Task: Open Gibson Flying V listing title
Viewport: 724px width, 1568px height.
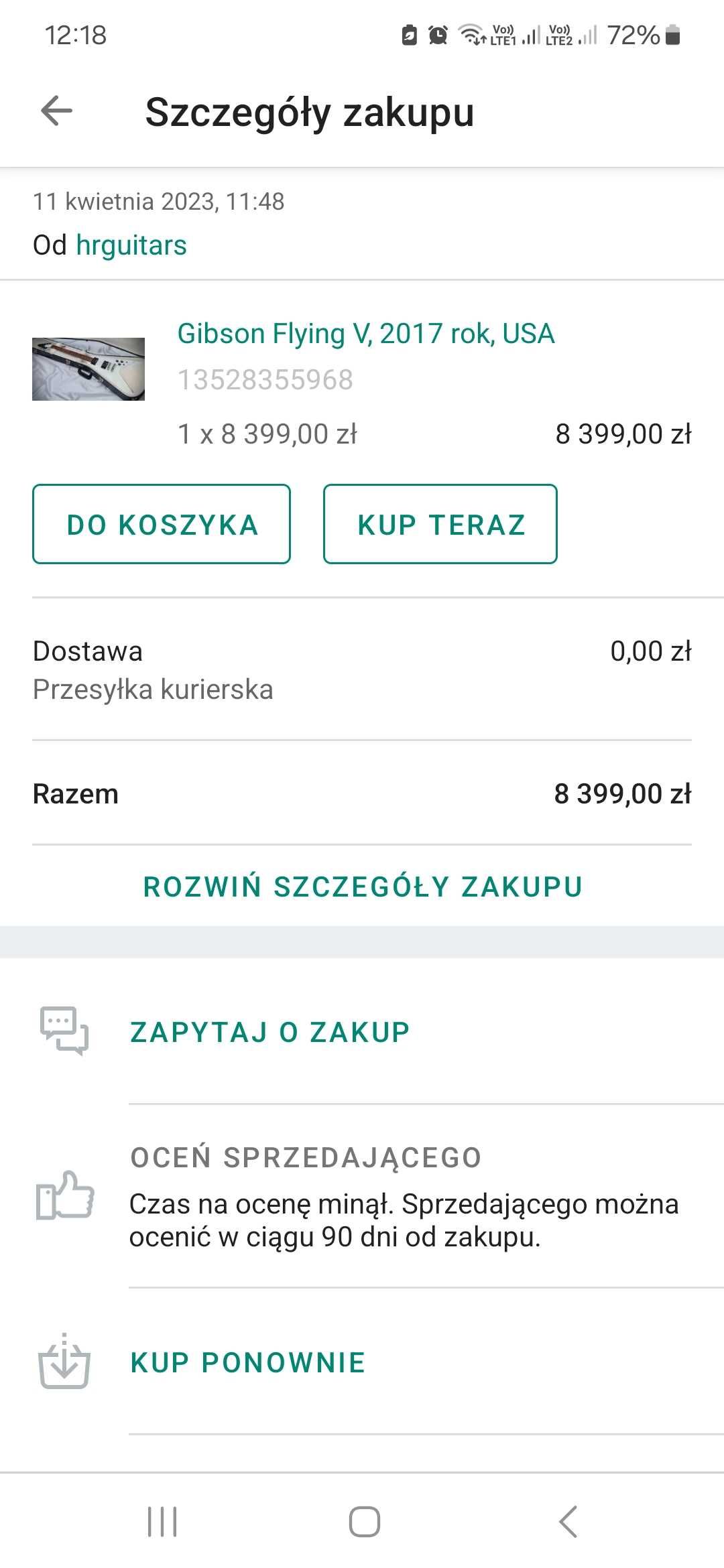Action: pos(366,334)
